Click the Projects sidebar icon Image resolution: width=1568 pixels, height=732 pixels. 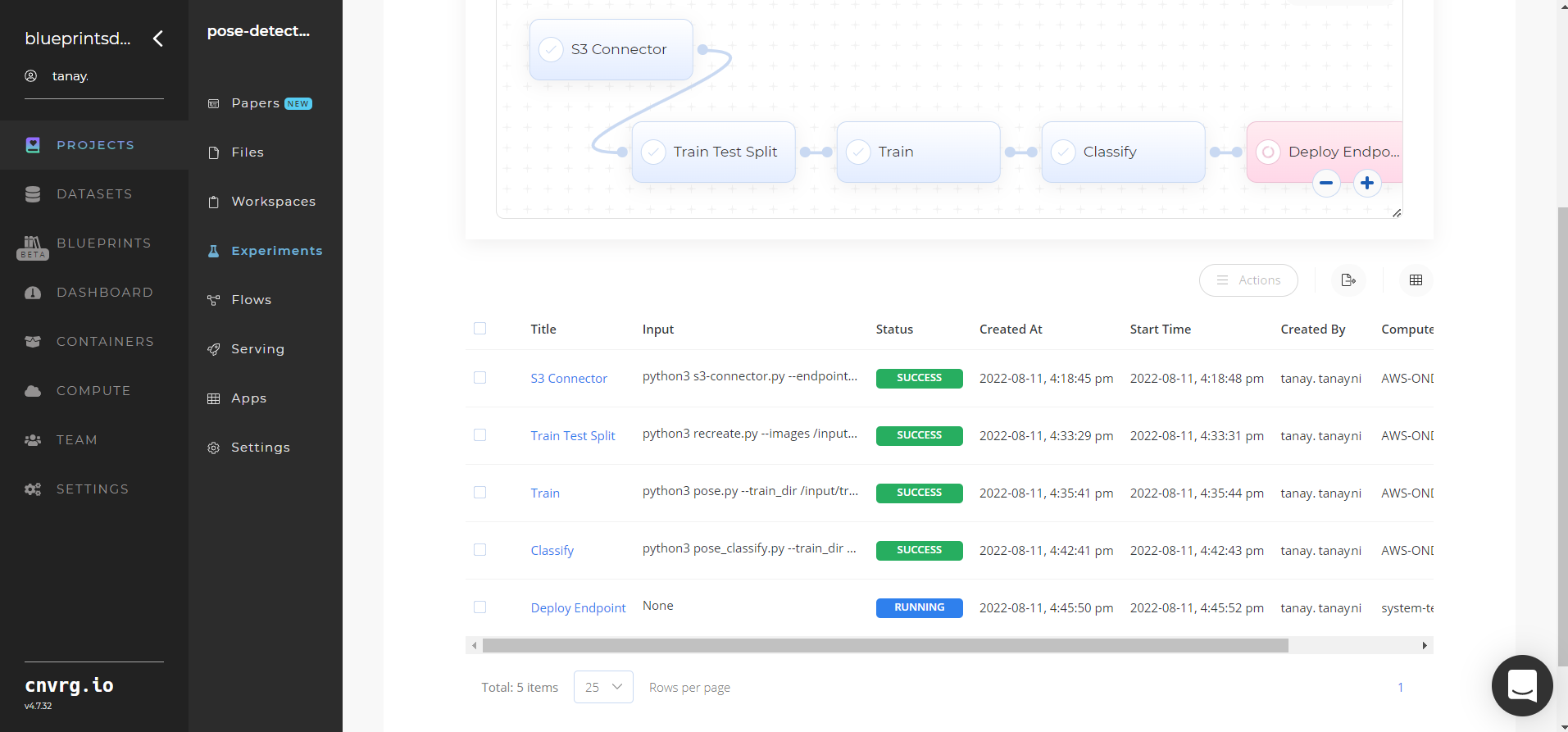coord(33,145)
